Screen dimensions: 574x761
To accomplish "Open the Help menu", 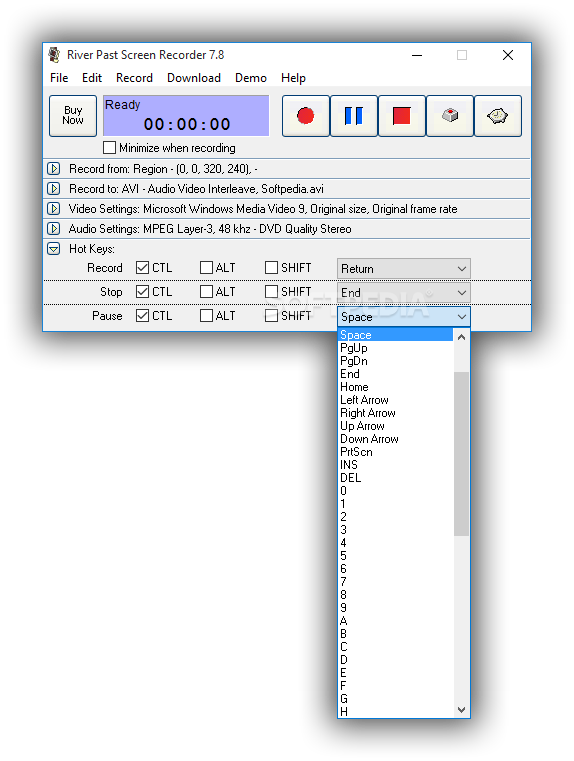I will (x=293, y=78).
